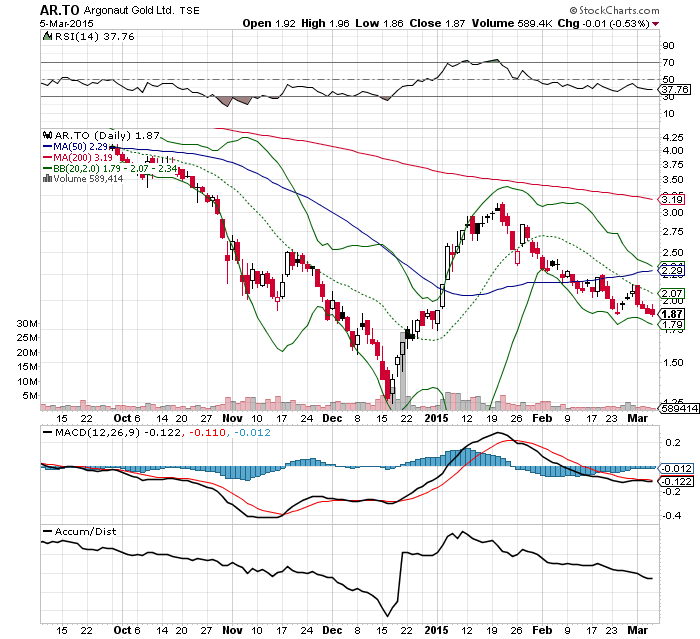Click the 1.79 lower Bollinger band tag

click(x=671, y=325)
